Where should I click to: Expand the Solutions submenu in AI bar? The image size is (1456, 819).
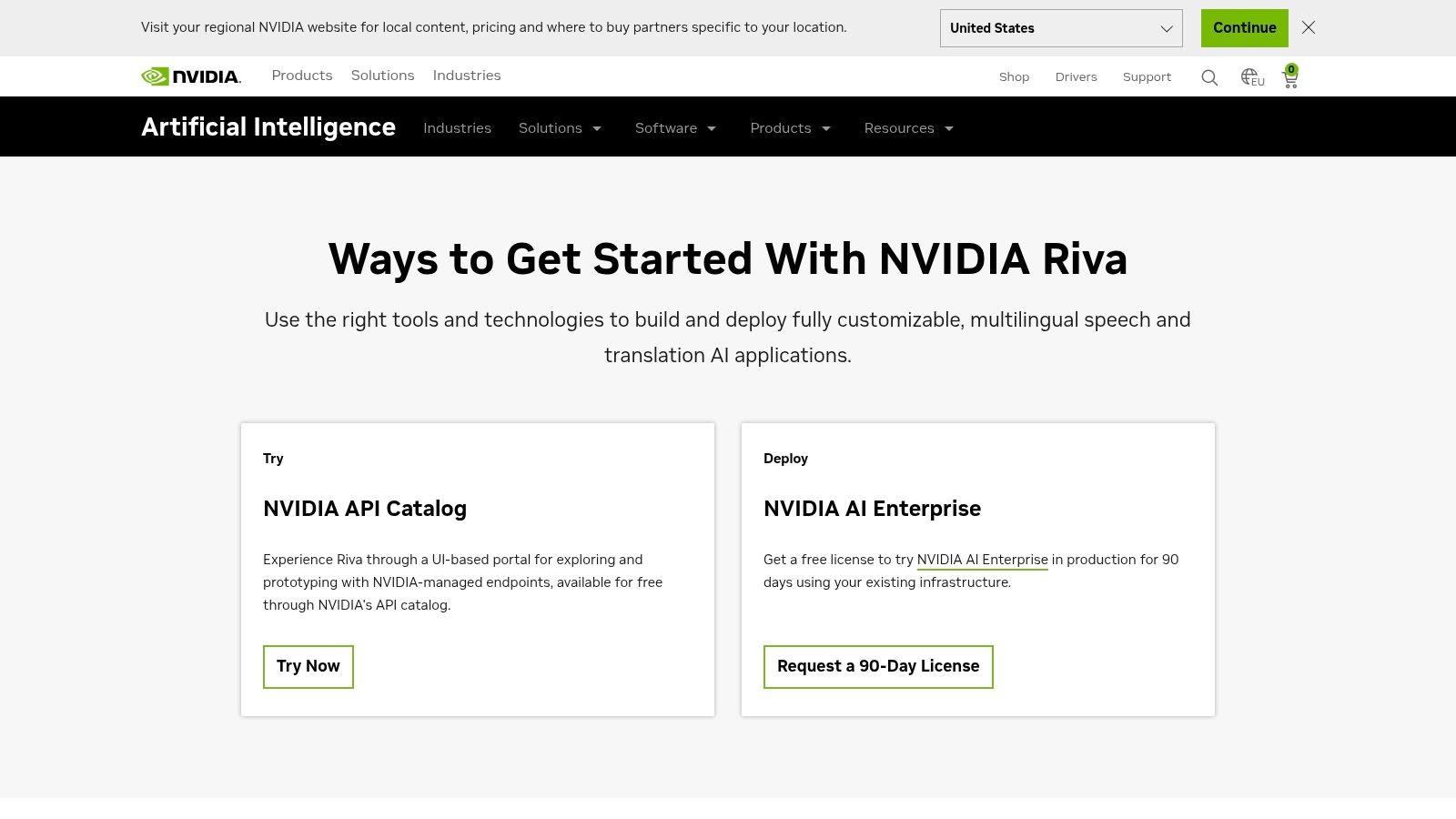pos(560,128)
